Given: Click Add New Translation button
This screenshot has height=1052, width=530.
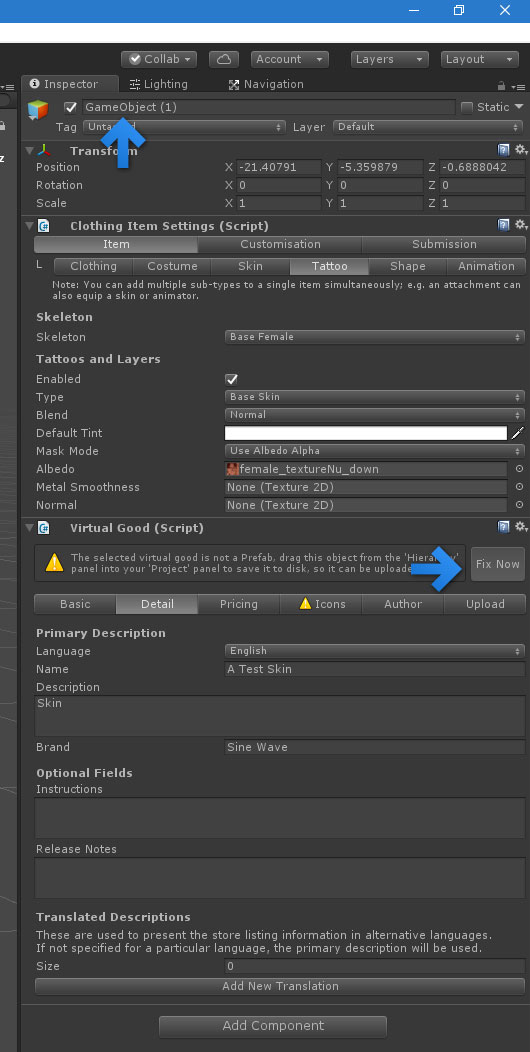Looking at the screenshot, I should 280,986.
